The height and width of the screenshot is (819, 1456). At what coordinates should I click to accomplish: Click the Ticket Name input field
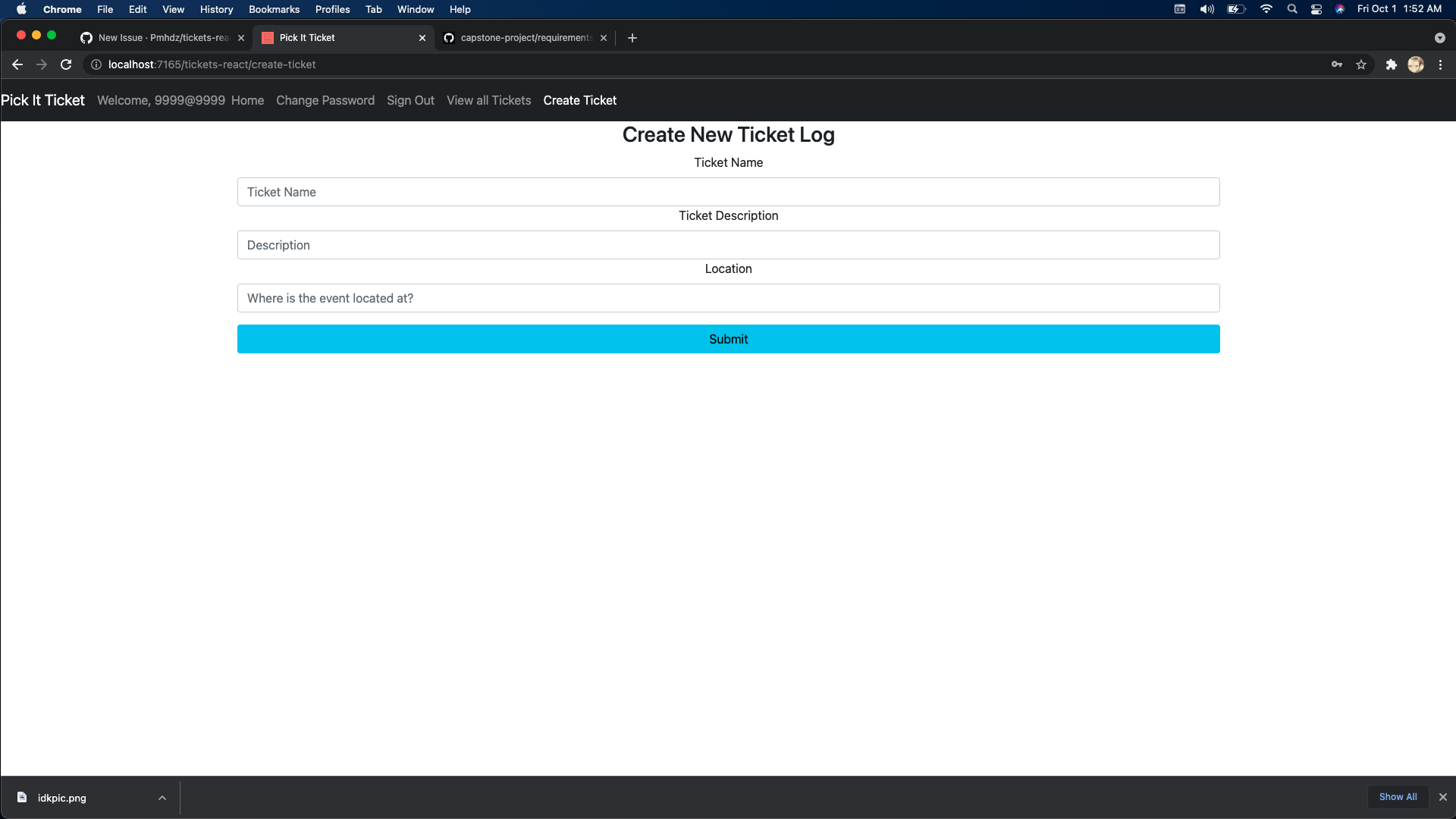coord(727,191)
